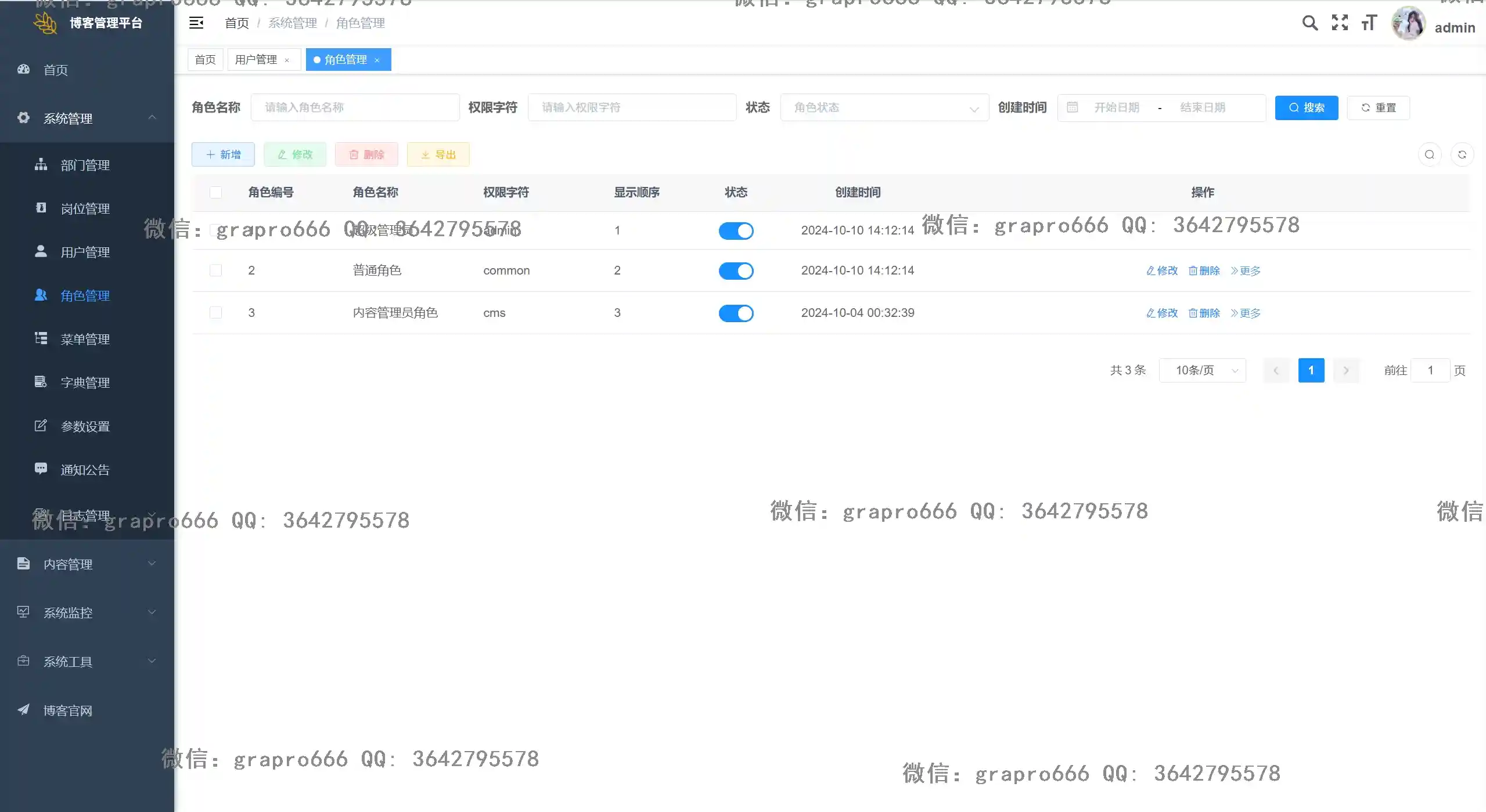Open 字典管理 in the sidebar
This screenshot has width=1486, height=812.
(85, 382)
